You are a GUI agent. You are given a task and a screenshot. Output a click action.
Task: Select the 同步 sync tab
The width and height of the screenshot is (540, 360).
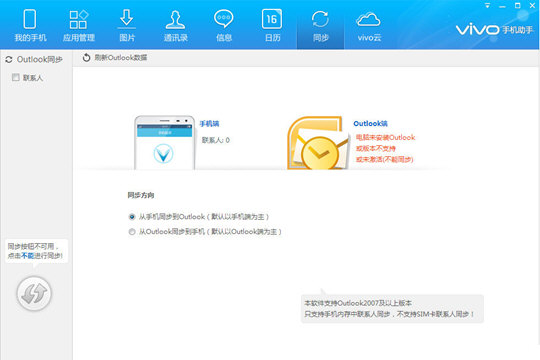[320, 26]
